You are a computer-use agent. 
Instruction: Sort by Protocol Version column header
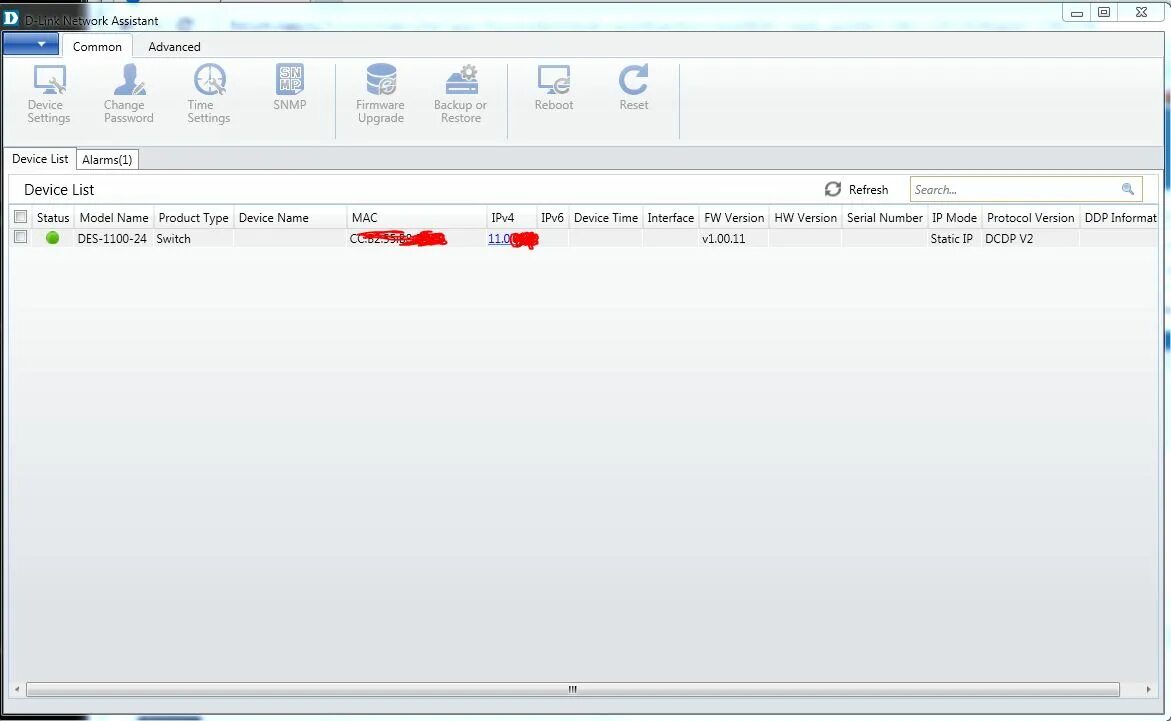(x=1031, y=217)
